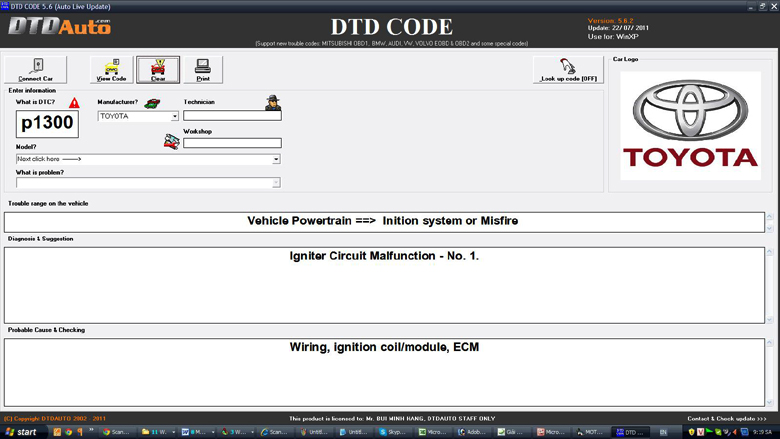Viewport: 780px width, 439px height.
Task: Switch to Chrome 'Scan...' taskbar item
Action: (118, 432)
